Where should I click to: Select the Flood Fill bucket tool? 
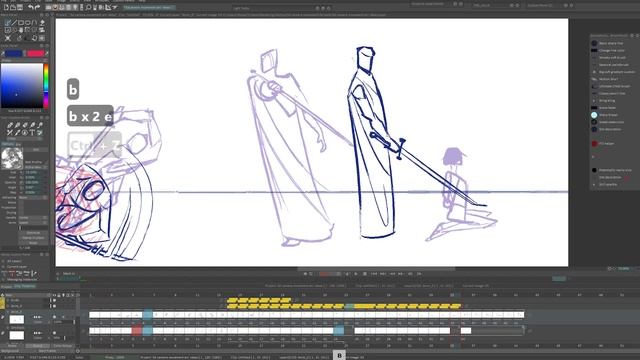click(x=42, y=23)
